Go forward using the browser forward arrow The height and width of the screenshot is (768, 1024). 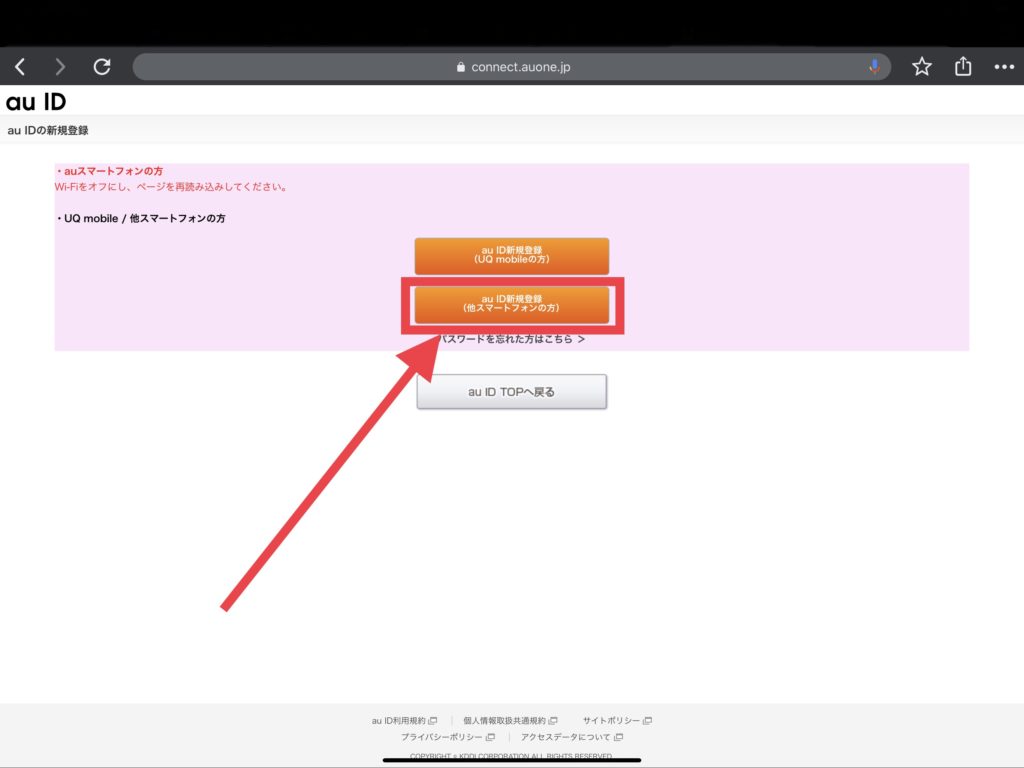coord(60,67)
